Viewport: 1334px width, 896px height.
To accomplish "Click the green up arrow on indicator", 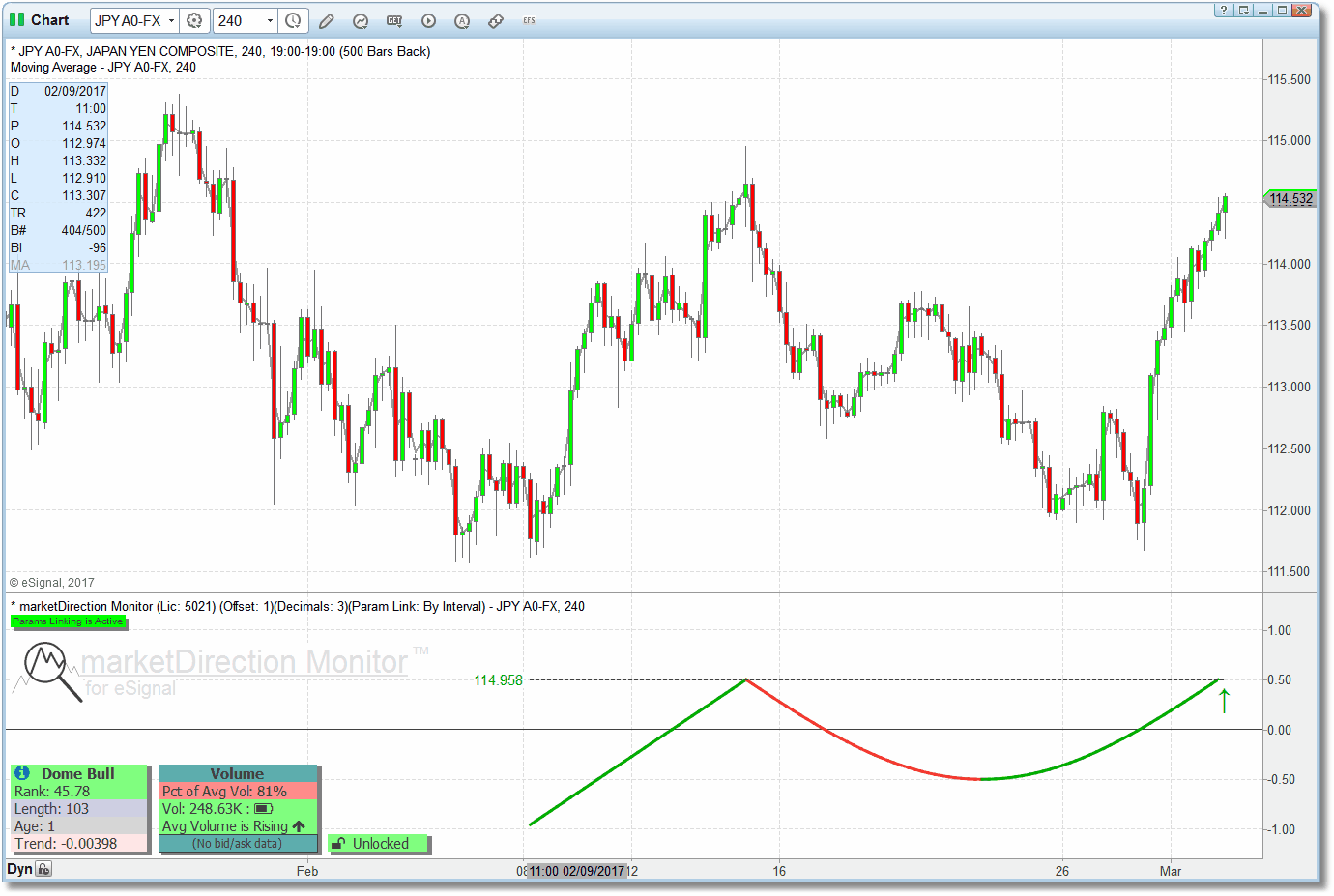I will click(1224, 701).
